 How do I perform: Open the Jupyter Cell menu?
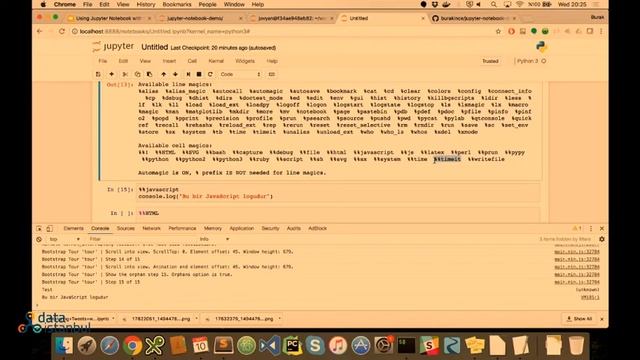[192, 61]
